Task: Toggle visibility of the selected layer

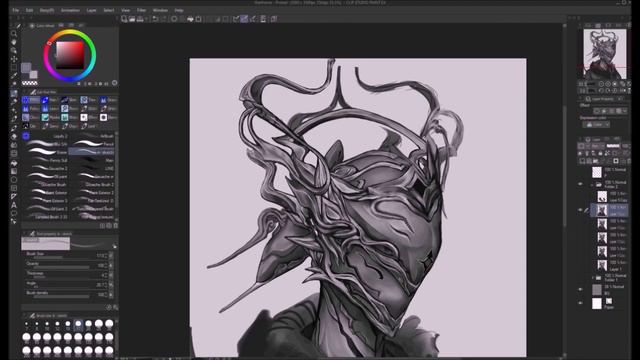Action: point(581,210)
